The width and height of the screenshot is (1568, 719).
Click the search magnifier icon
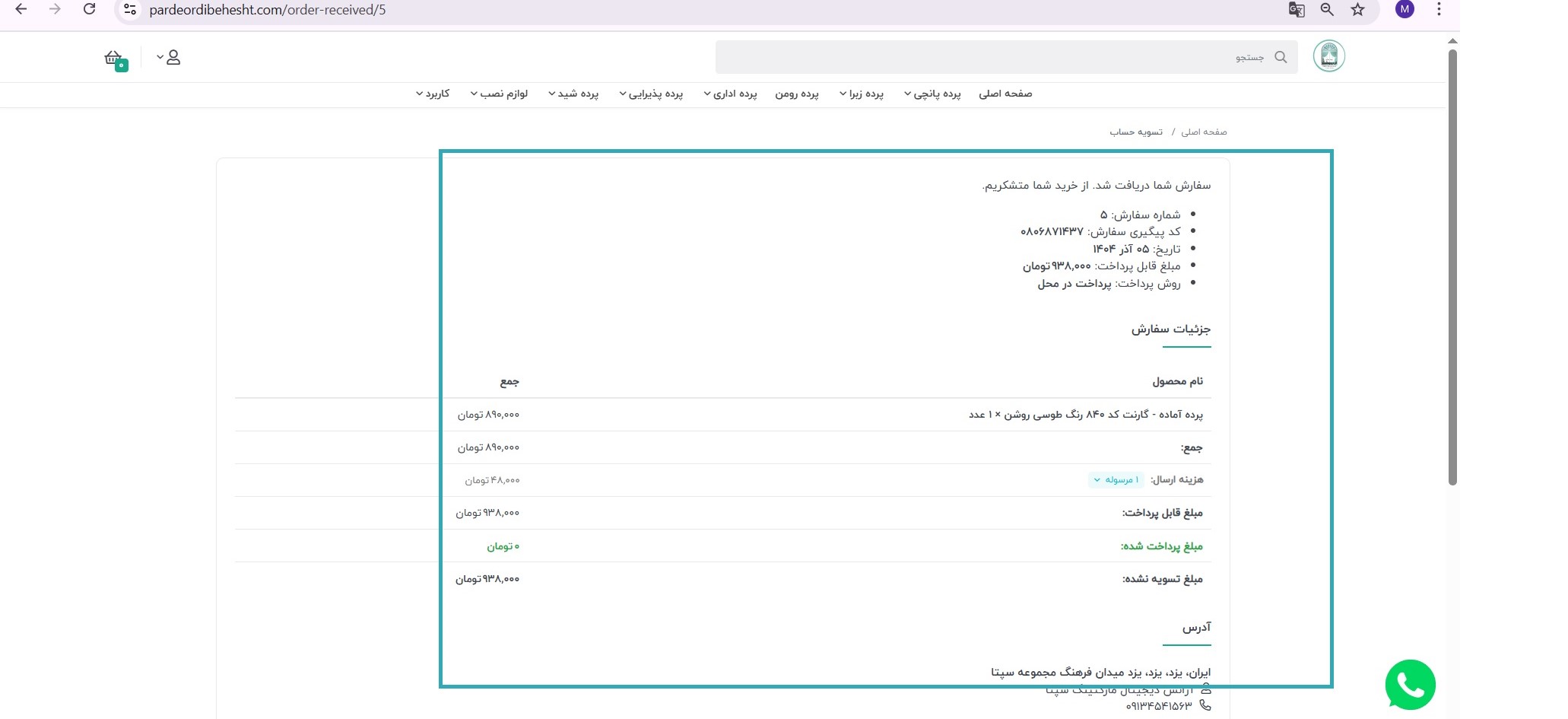pos(1281,58)
